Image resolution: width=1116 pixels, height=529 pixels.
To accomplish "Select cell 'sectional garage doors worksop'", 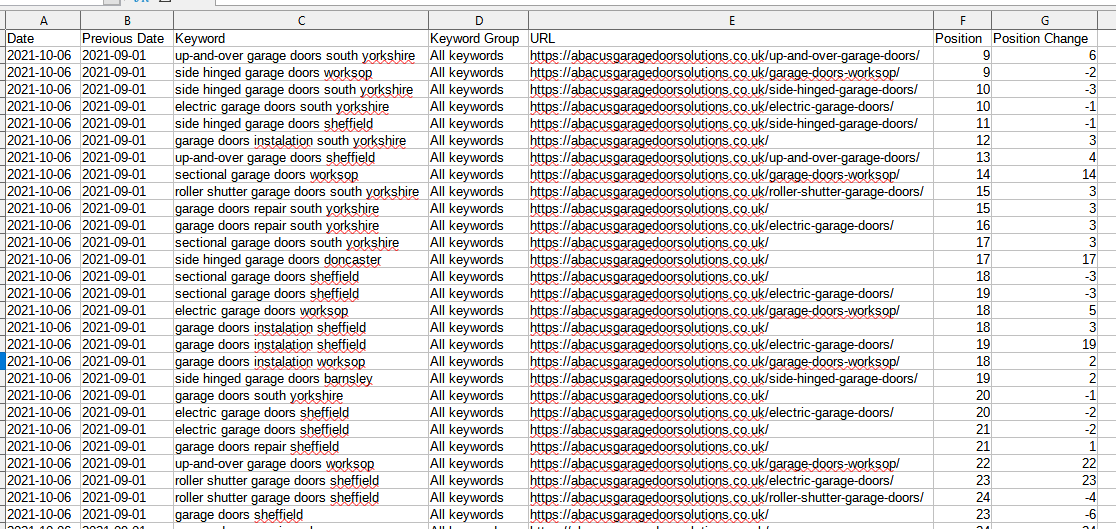I will coord(301,174).
